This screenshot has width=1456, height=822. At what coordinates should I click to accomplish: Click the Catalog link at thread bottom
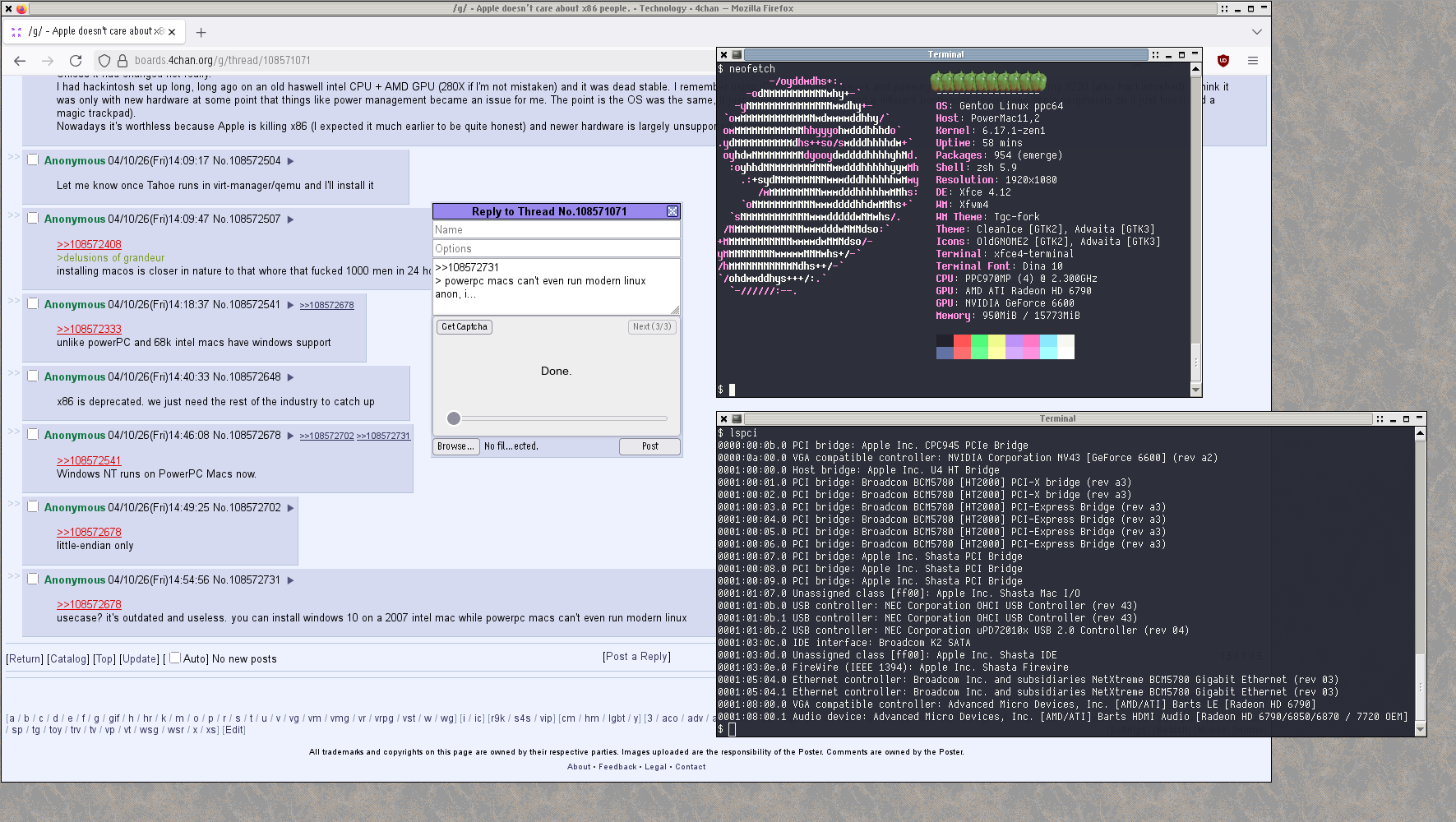[68, 659]
